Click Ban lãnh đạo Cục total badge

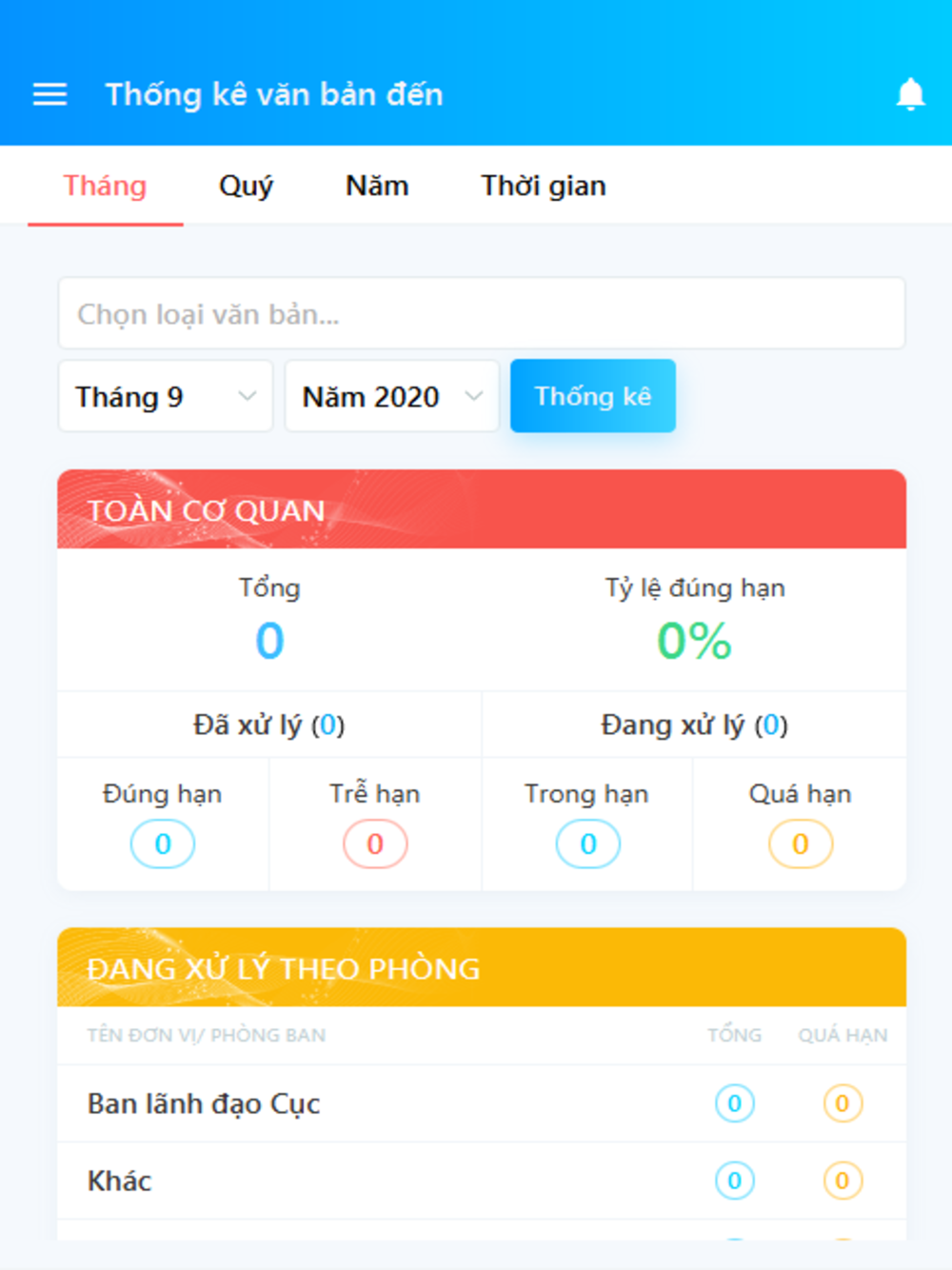coord(734,1103)
